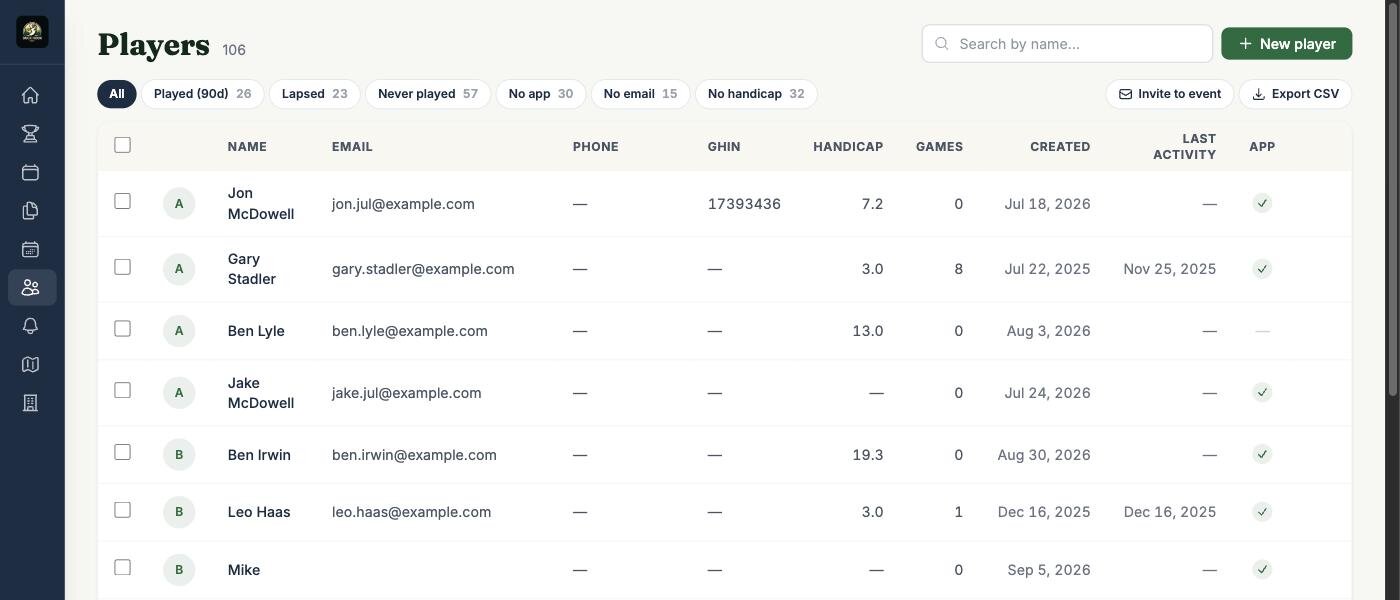
Task: Tick the checkbox for Jake McDowell
Action: pos(122,390)
